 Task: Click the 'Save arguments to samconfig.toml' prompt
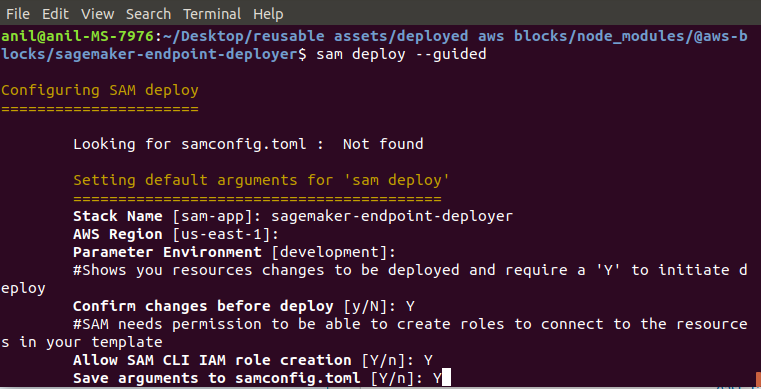(x=257, y=378)
